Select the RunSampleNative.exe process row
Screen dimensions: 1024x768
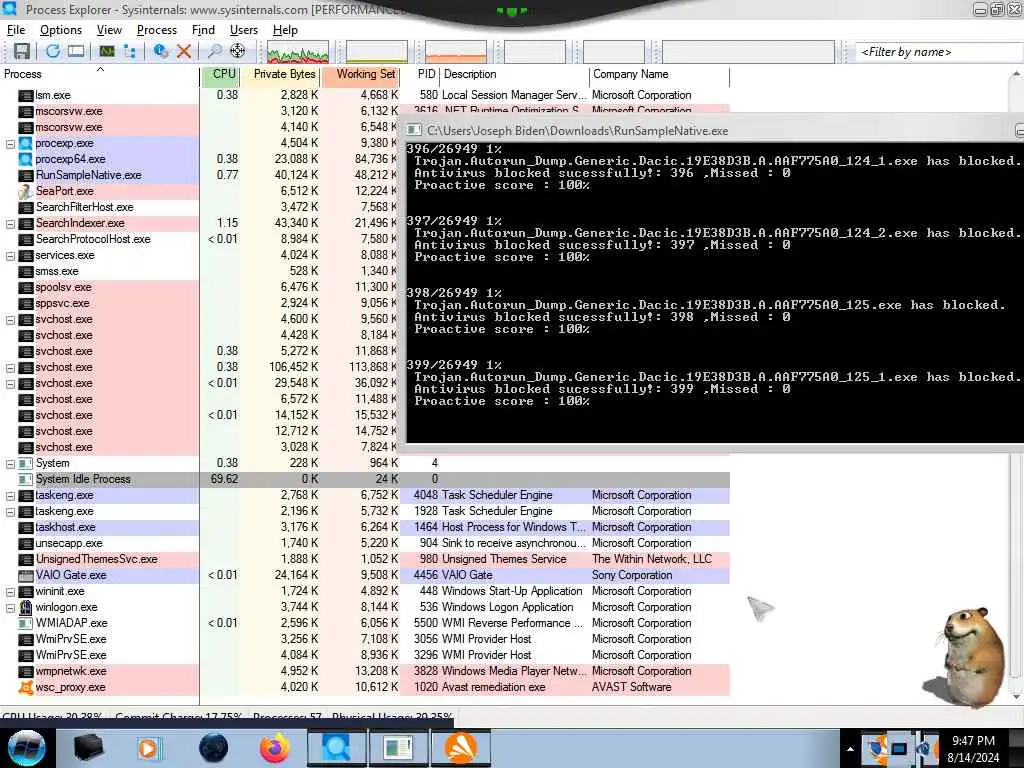(199, 175)
